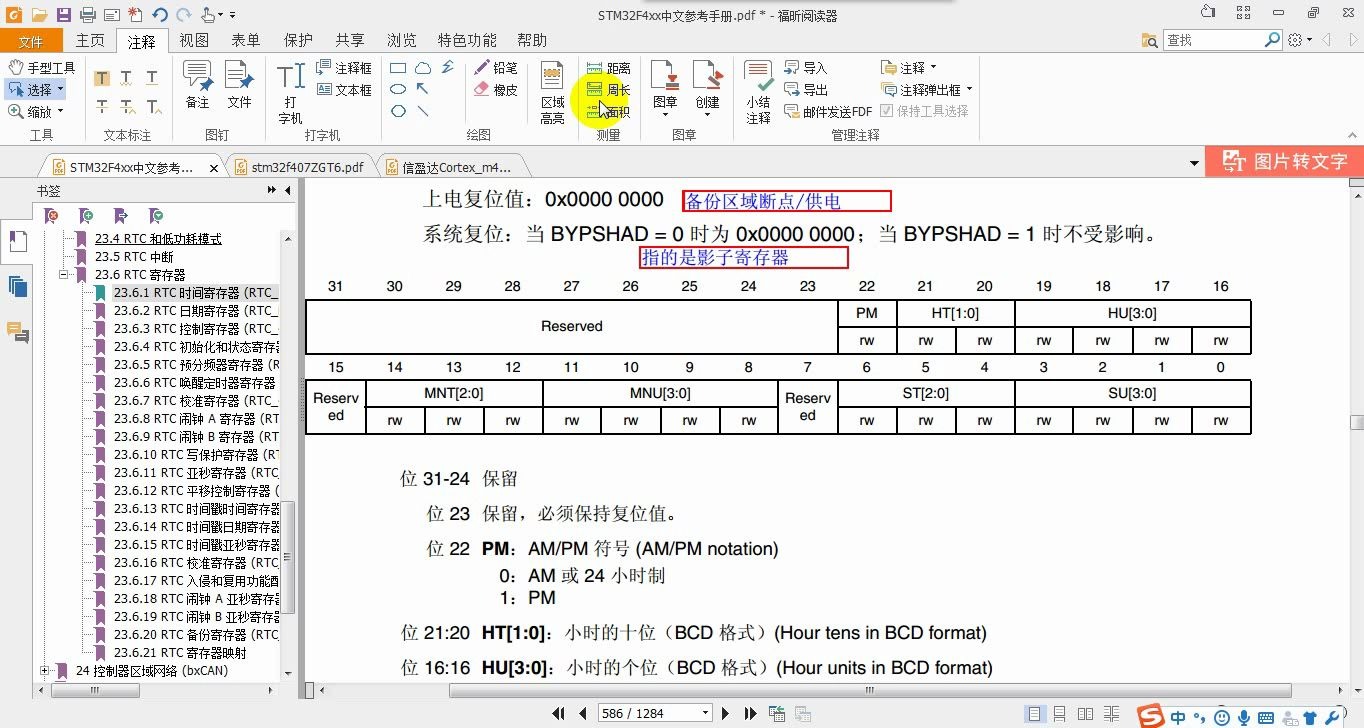Select the 铅笔 (Pencil) annotation tool
Screen dimensions: 1364x728
[497, 67]
